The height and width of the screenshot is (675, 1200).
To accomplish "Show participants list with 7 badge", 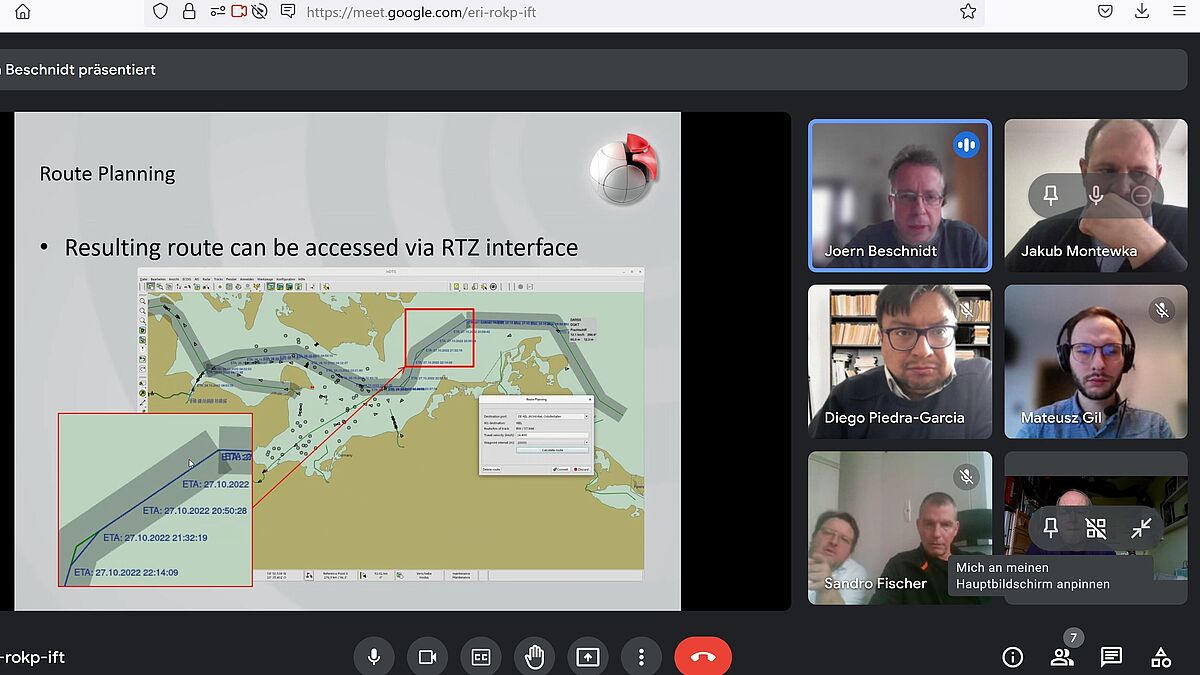I will point(1062,657).
